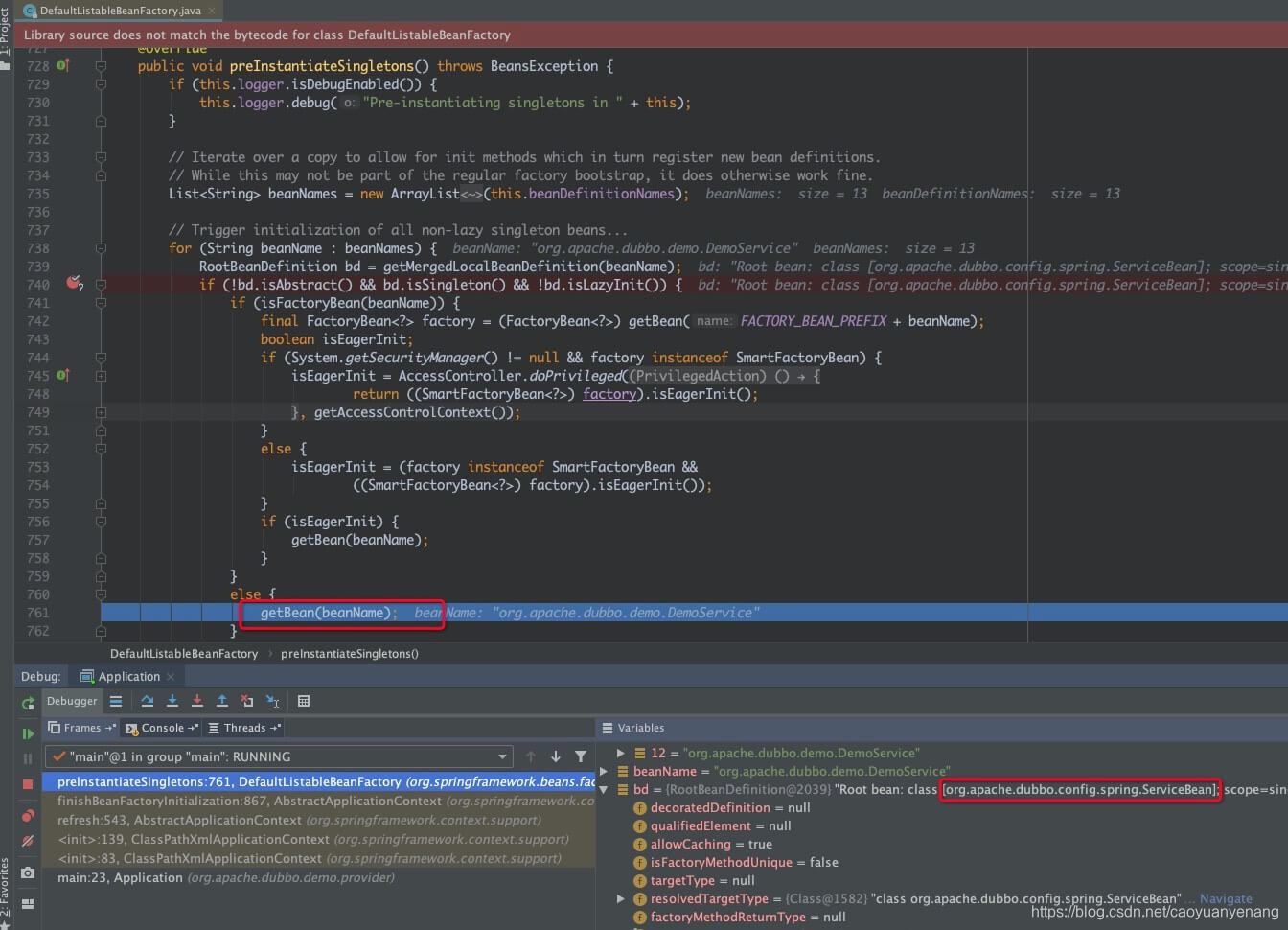Expand variable 12 DemoService entry
Viewport: 1288px width, 930px height.
click(621, 753)
